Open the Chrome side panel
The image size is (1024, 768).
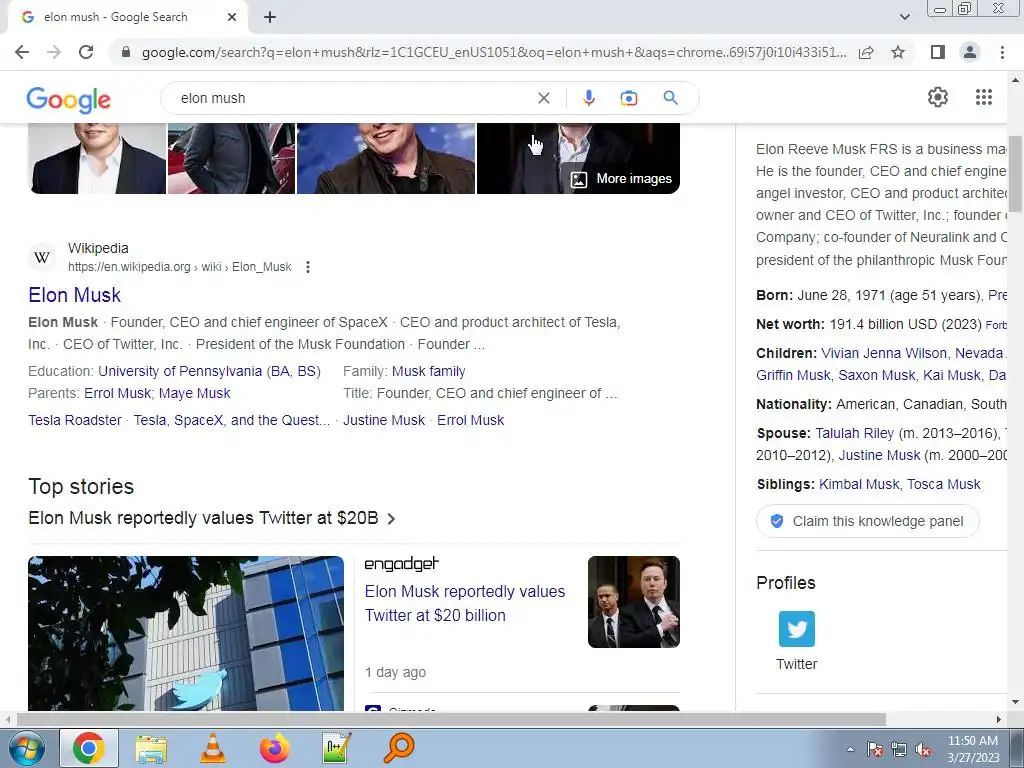pos(938,52)
